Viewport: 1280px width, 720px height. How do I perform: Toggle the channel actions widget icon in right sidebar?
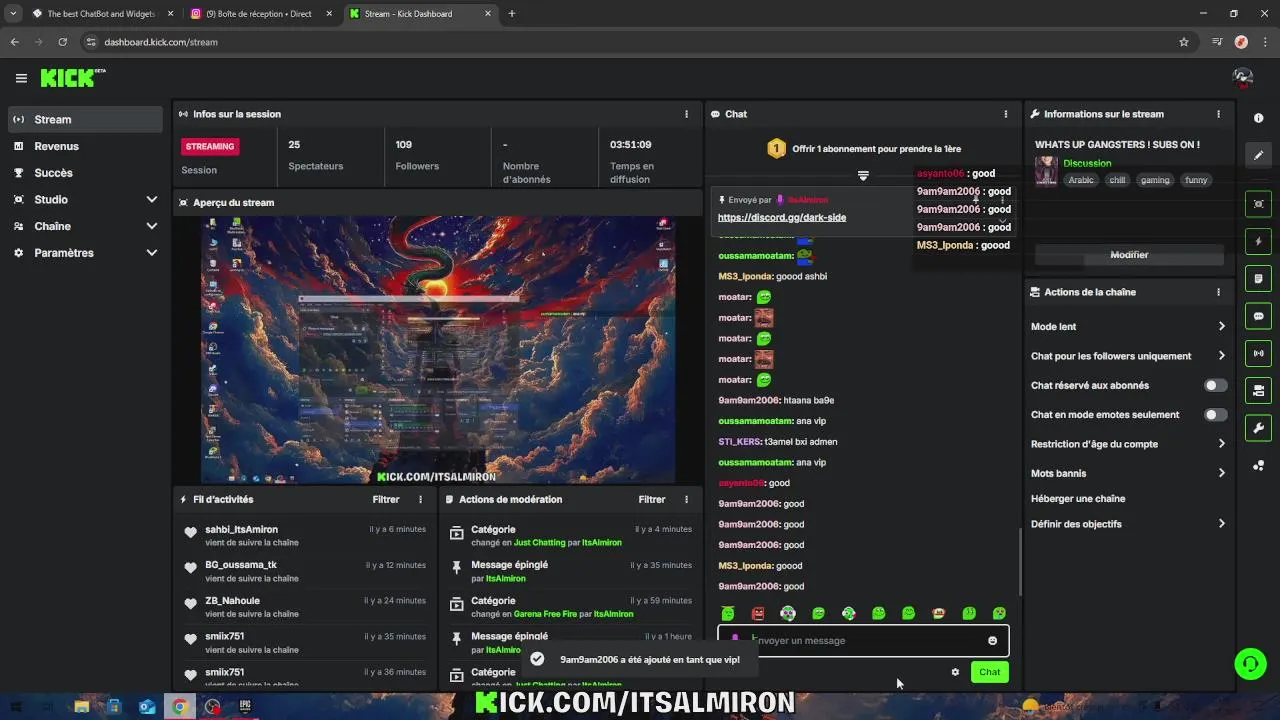click(x=1258, y=390)
